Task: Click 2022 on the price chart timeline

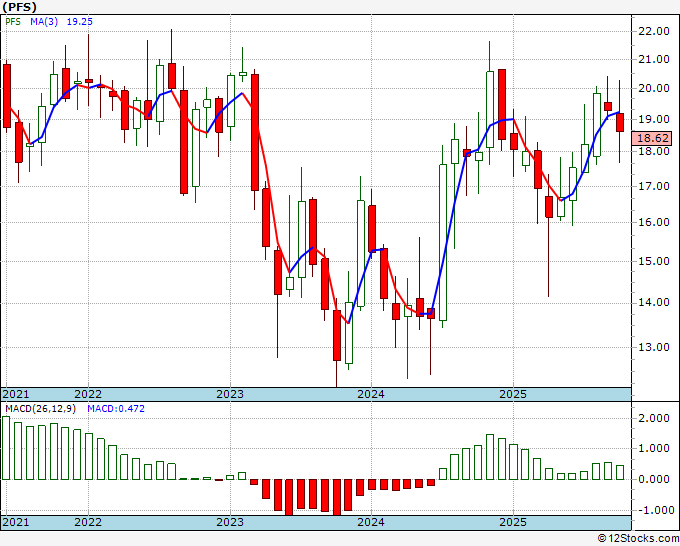Action: coord(88,394)
